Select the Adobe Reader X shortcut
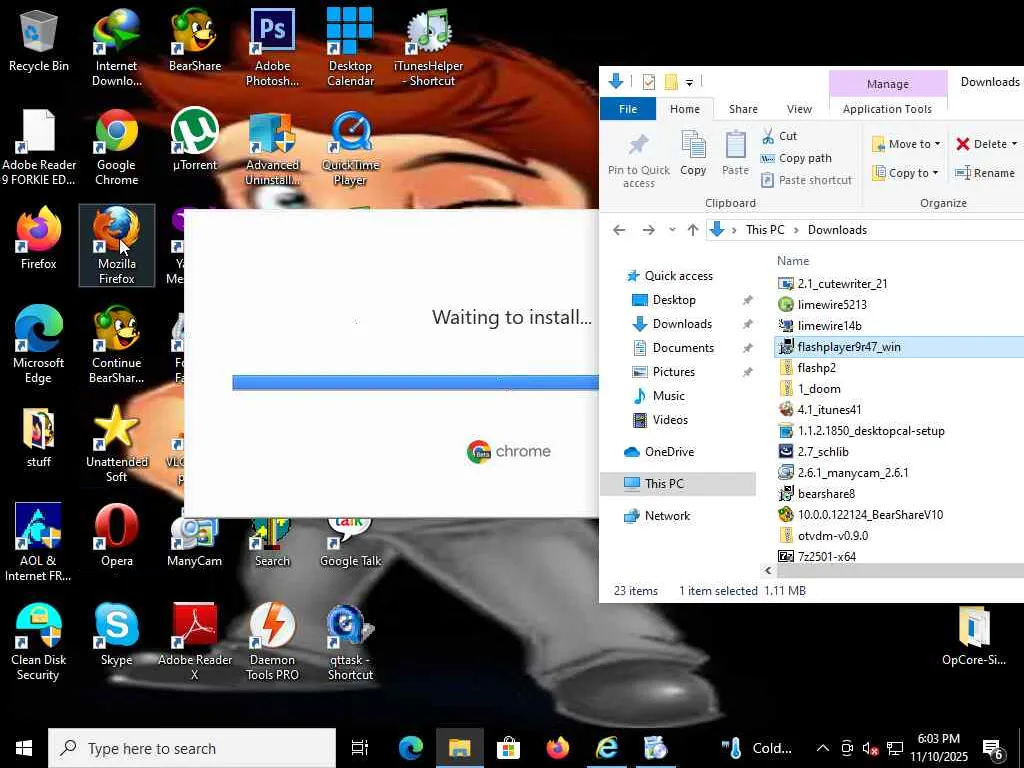The height and width of the screenshot is (768, 1024). click(x=195, y=641)
